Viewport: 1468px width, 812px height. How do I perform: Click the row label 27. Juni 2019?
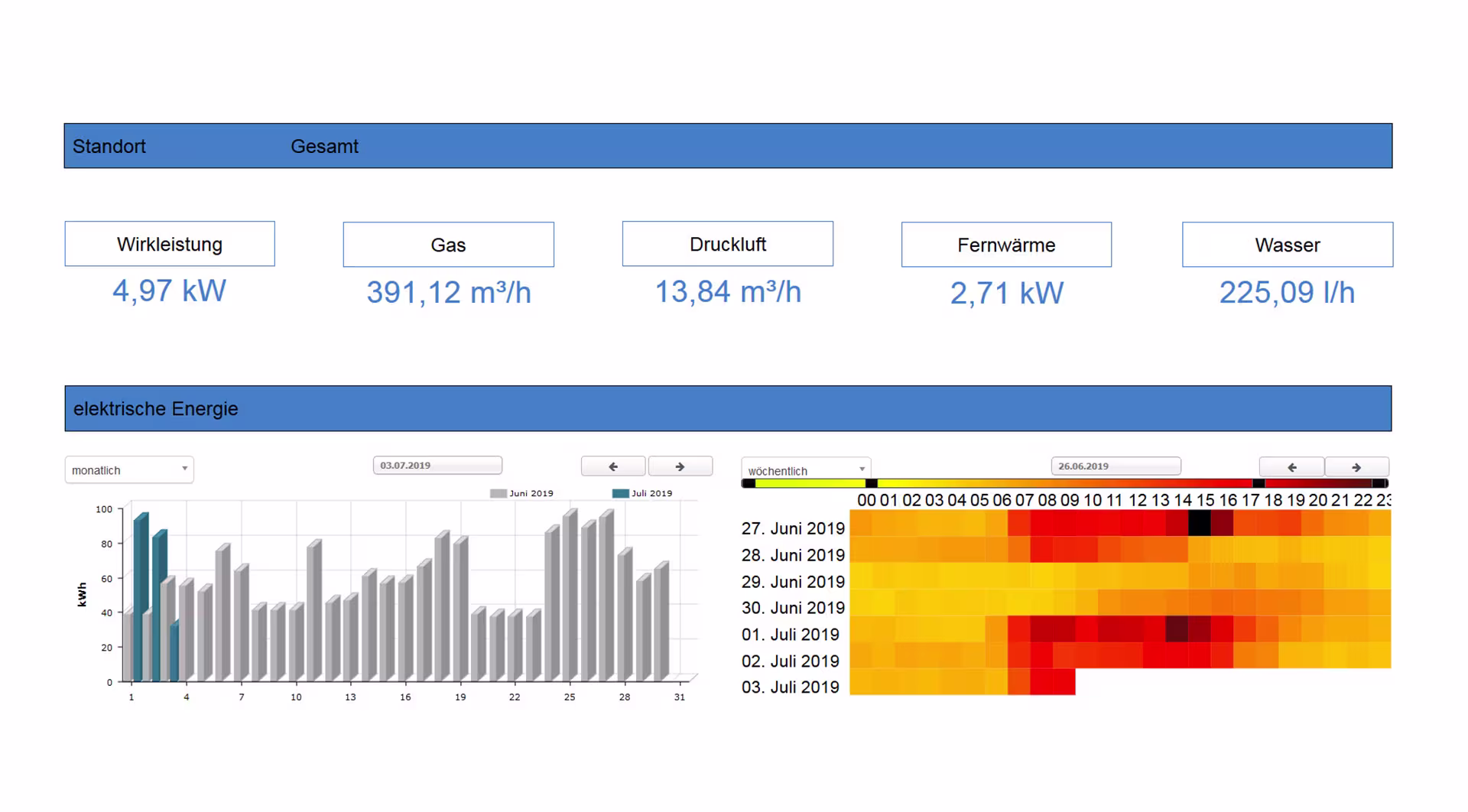pyautogui.click(x=793, y=528)
